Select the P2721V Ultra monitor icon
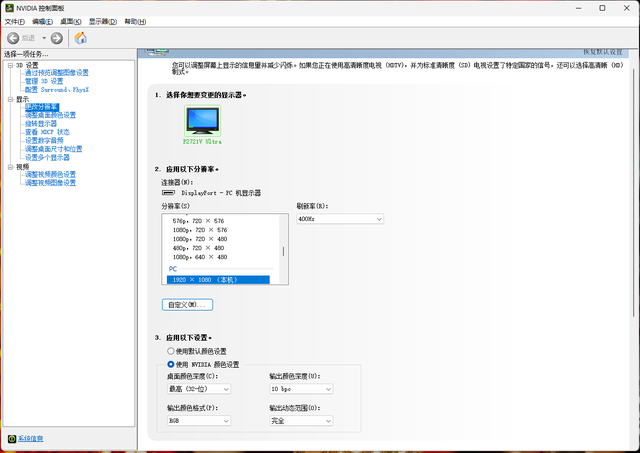 [202, 121]
